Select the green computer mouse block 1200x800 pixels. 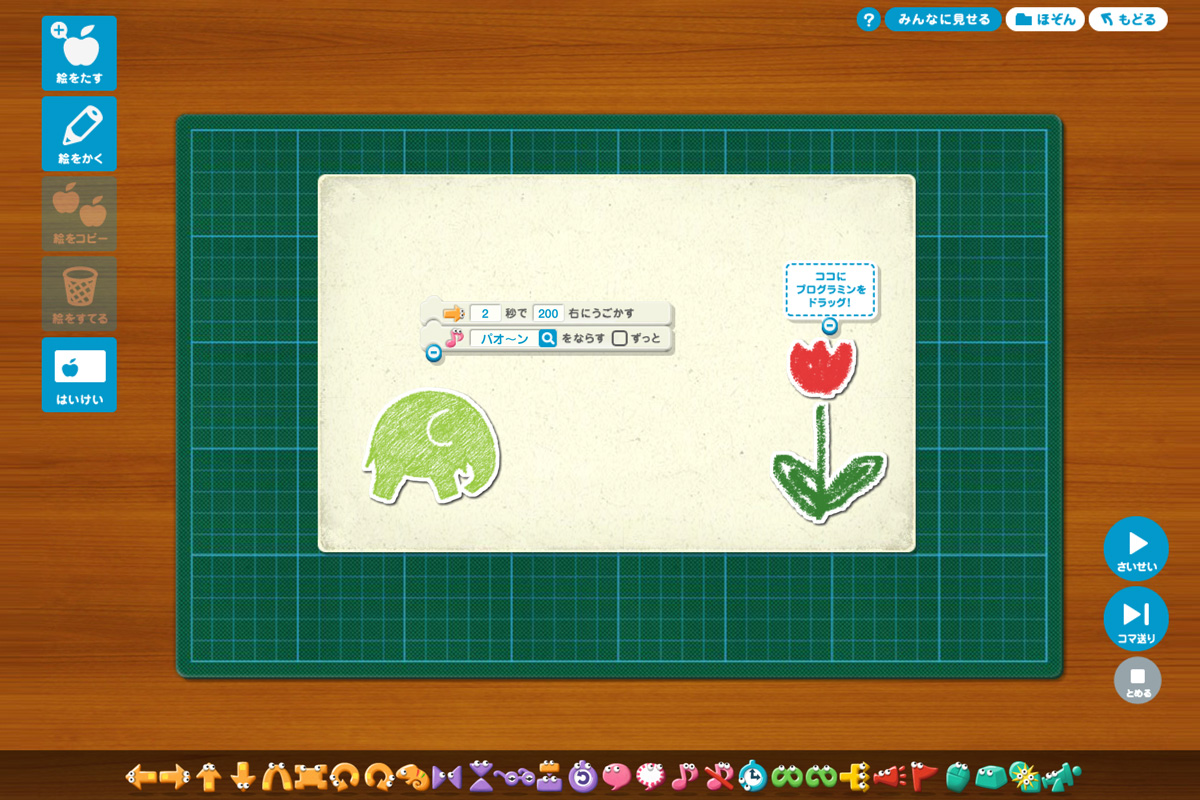point(957,775)
